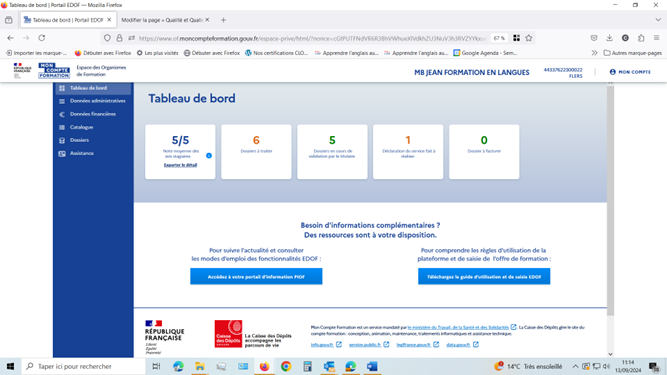This screenshot has height=375, width=667.
Task: Open Google Chrome from the taskbar
Action: pos(286,366)
